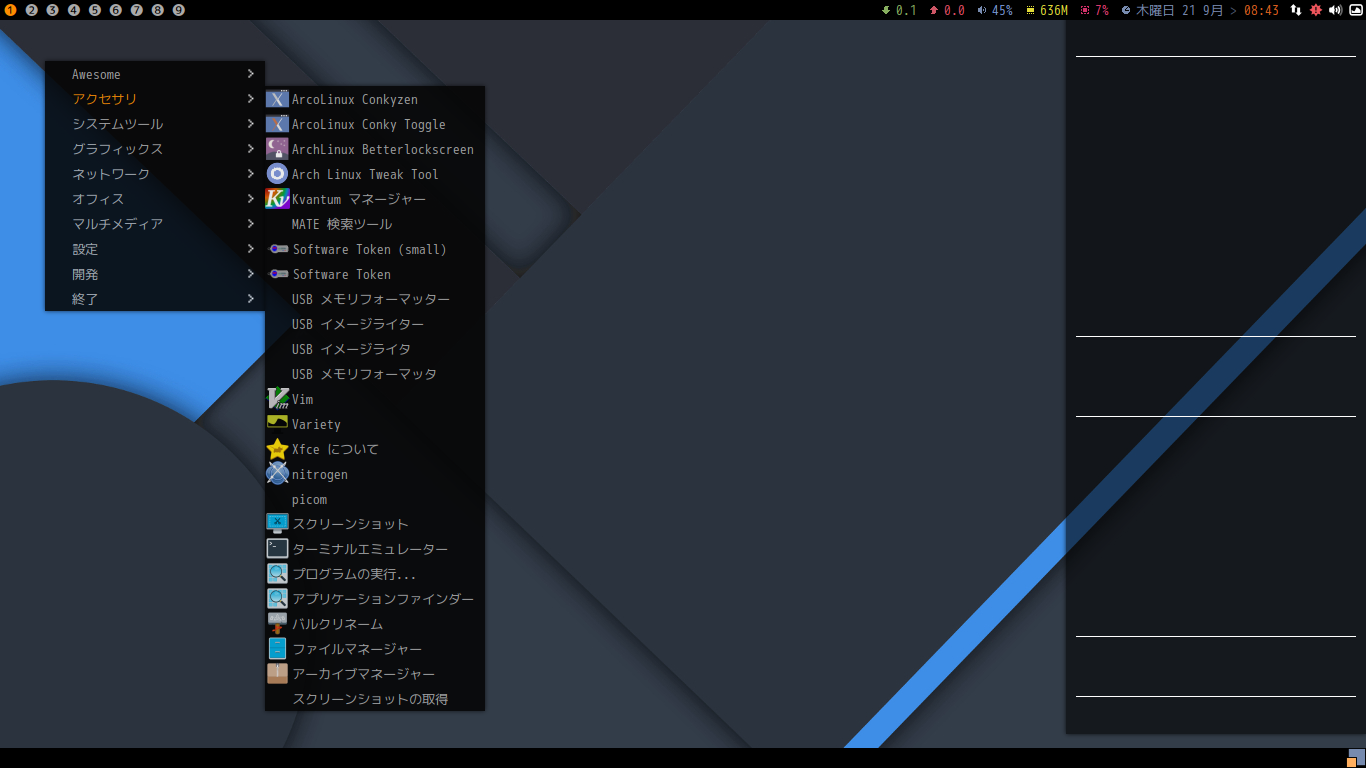Click the memory chip icon beside 636M

click(x=1030, y=10)
